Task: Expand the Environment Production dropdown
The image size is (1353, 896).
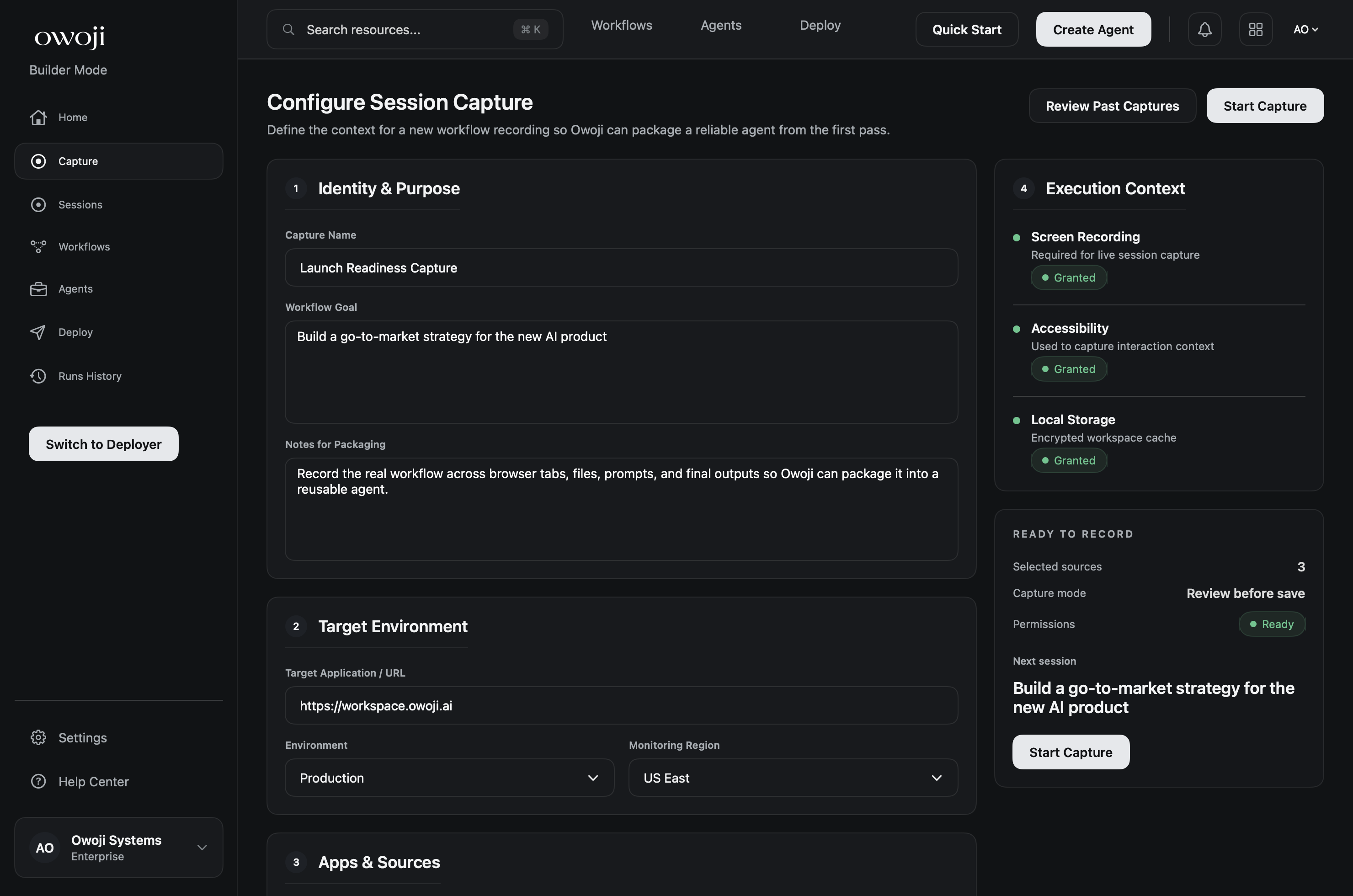Action: 449,778
